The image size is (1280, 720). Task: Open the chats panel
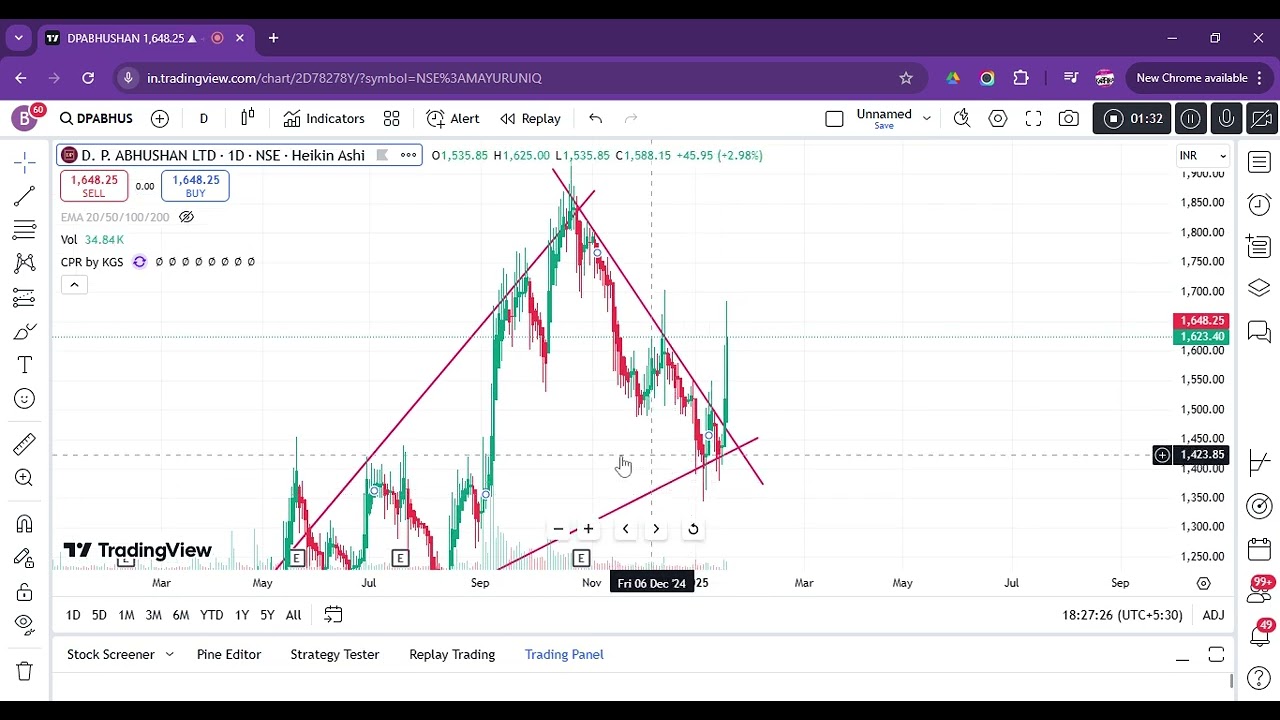coord(1259,331)
